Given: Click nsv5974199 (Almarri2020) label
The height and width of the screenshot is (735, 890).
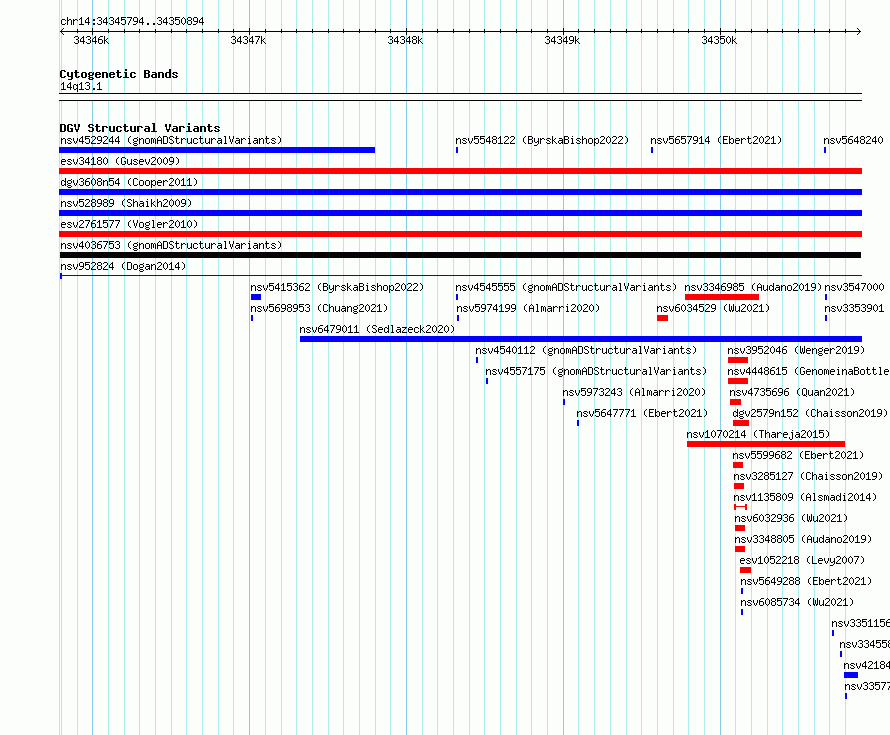Looking at the screenshot, I should tap(528, 308).
